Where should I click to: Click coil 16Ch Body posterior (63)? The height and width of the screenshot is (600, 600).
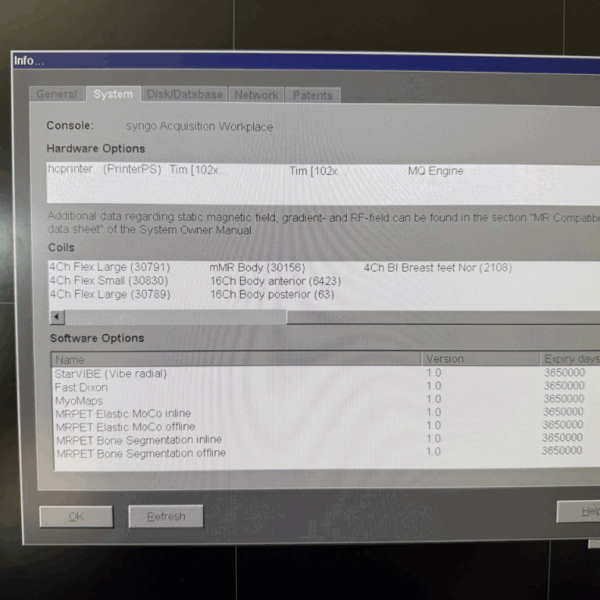pos(272,294)
